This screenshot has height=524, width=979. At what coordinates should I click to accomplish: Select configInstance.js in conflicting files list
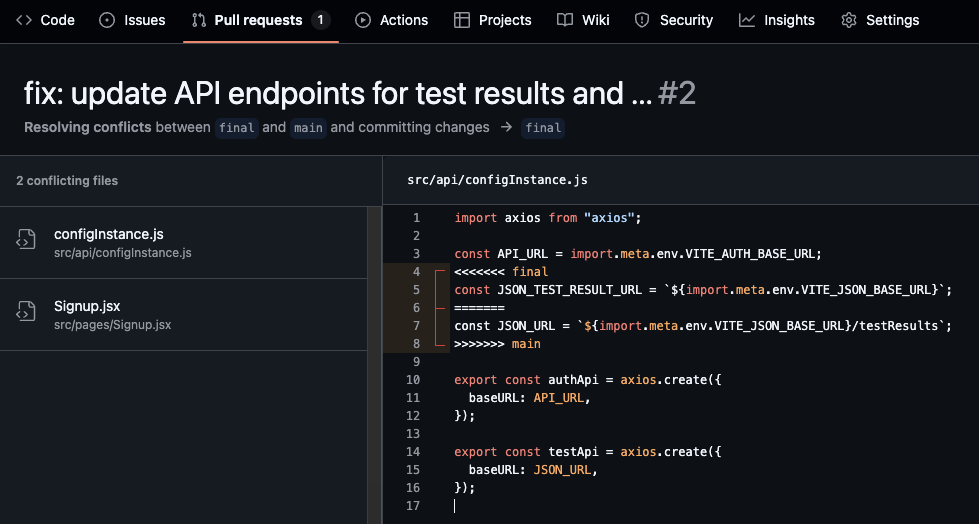click(x=109, y=234)
